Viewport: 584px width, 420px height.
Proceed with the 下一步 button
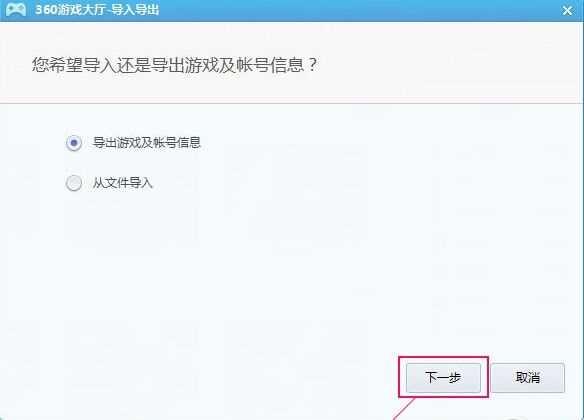tap(443, 378)
